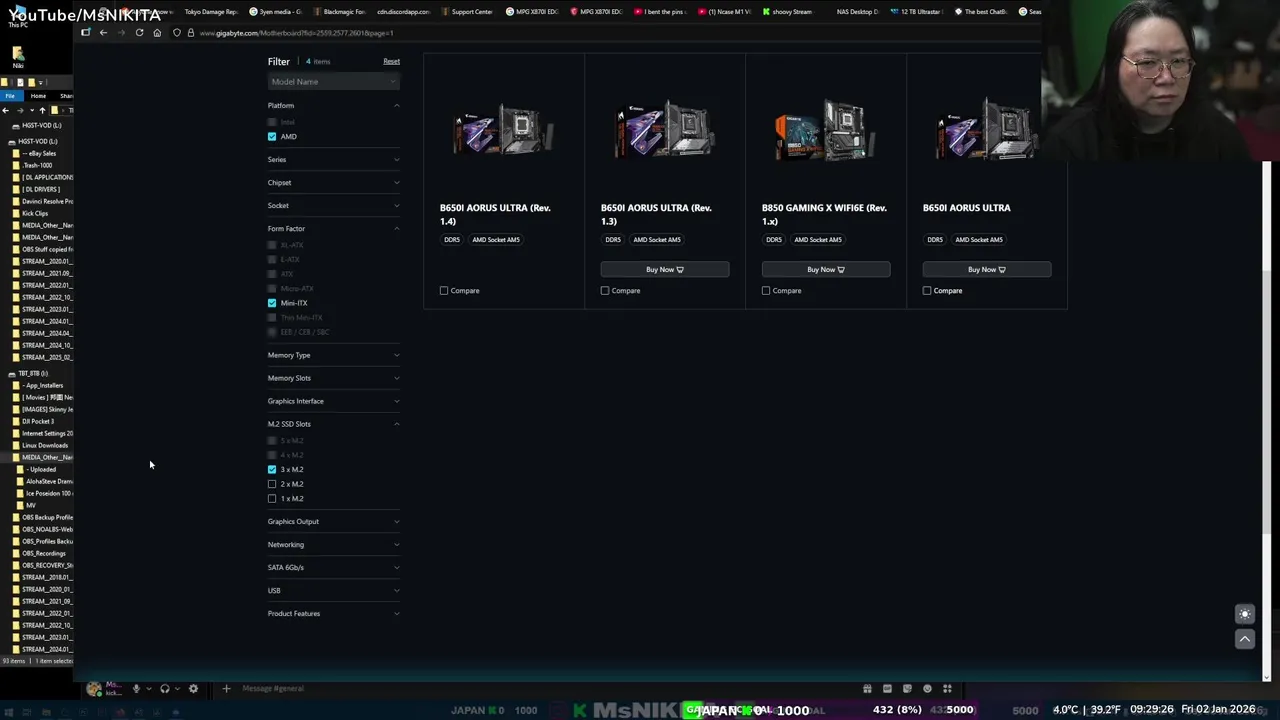
Task: Click the B850 GAMING X motherboard thumbnail
Action: (x=825, y=131)
